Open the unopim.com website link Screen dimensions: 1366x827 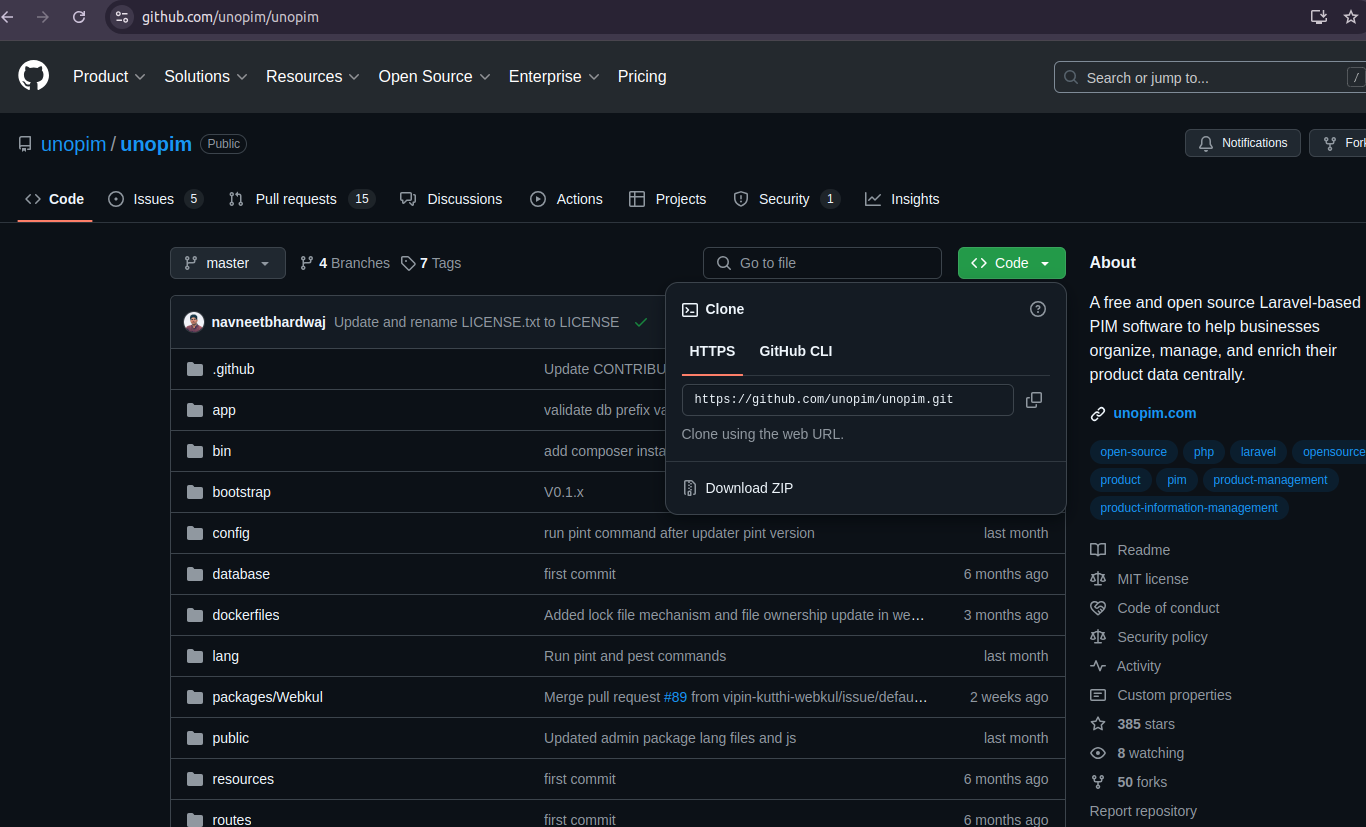click(x=1155, y=413)
